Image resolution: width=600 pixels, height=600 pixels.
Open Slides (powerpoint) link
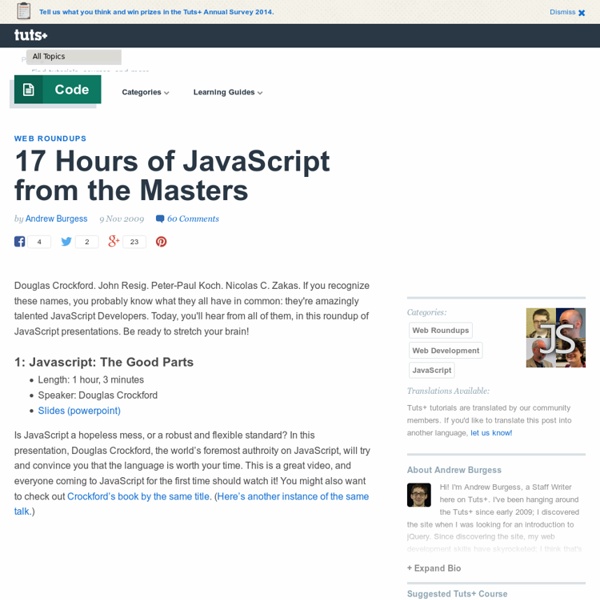tap(79, 411)
